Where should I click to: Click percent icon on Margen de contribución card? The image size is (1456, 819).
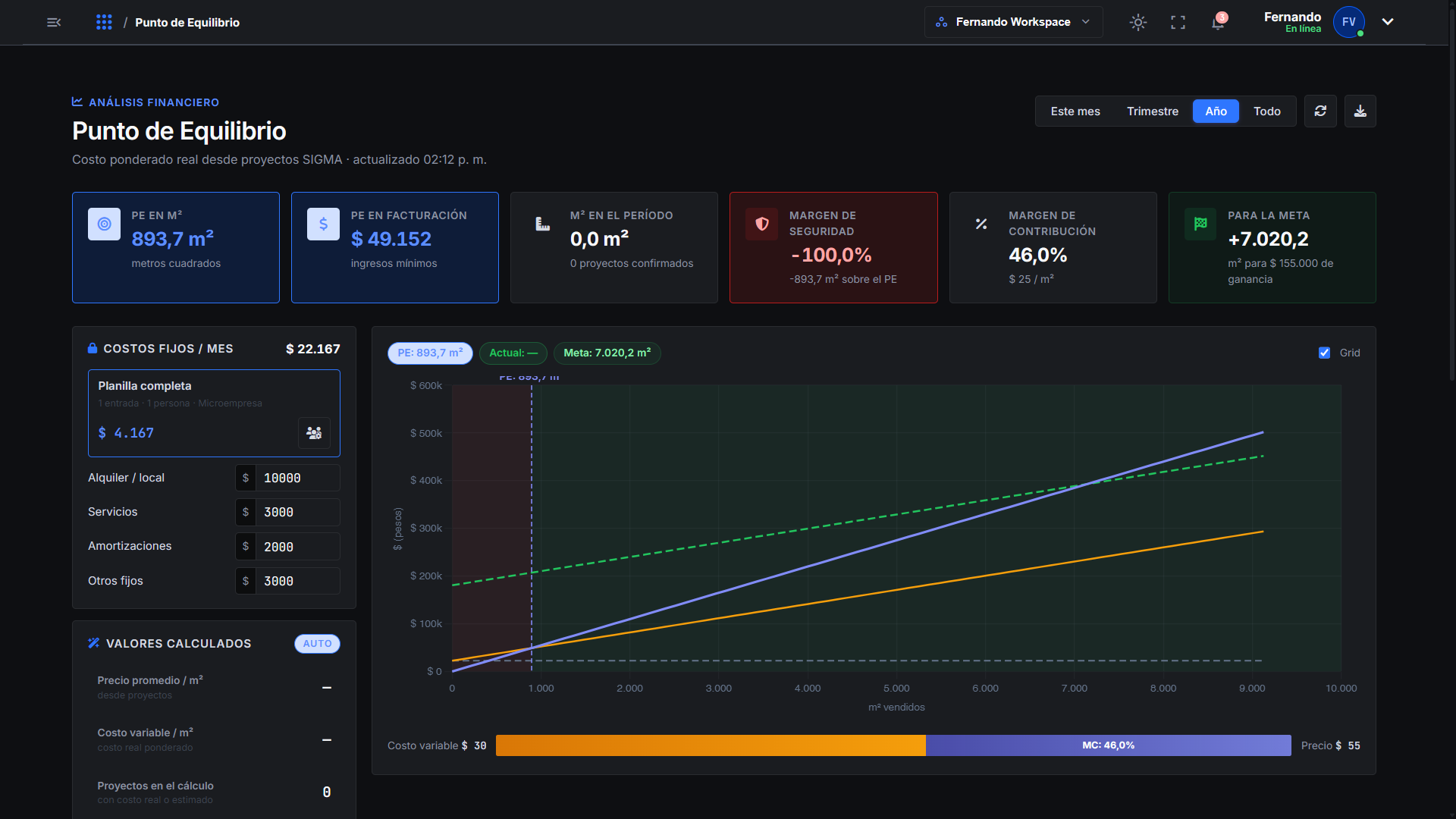981,224
